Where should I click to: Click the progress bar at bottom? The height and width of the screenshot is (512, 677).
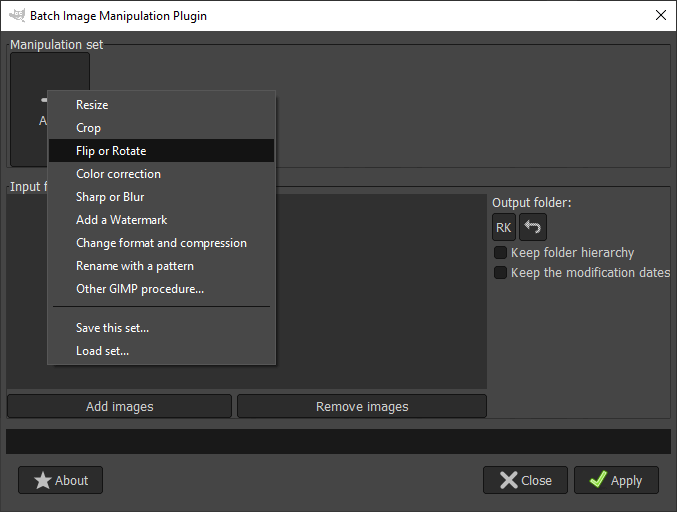338,441
